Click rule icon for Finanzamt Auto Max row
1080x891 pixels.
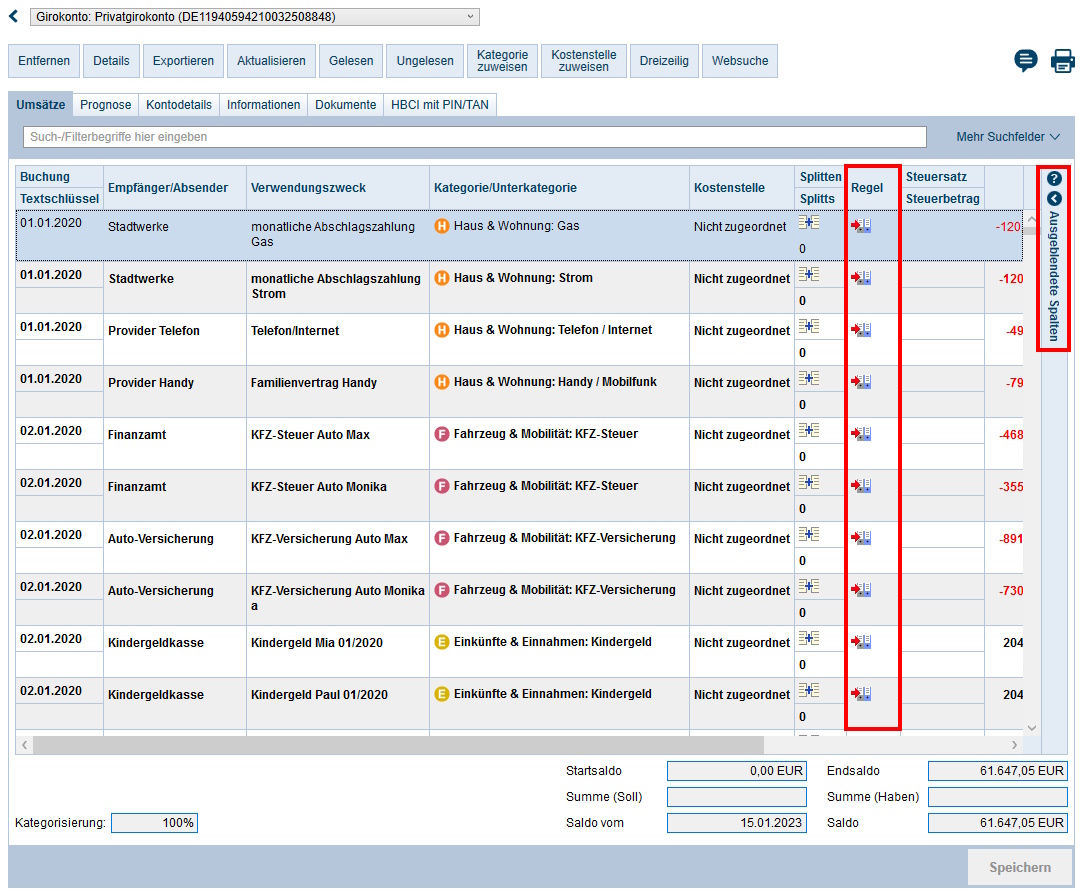tap(861, 433)
